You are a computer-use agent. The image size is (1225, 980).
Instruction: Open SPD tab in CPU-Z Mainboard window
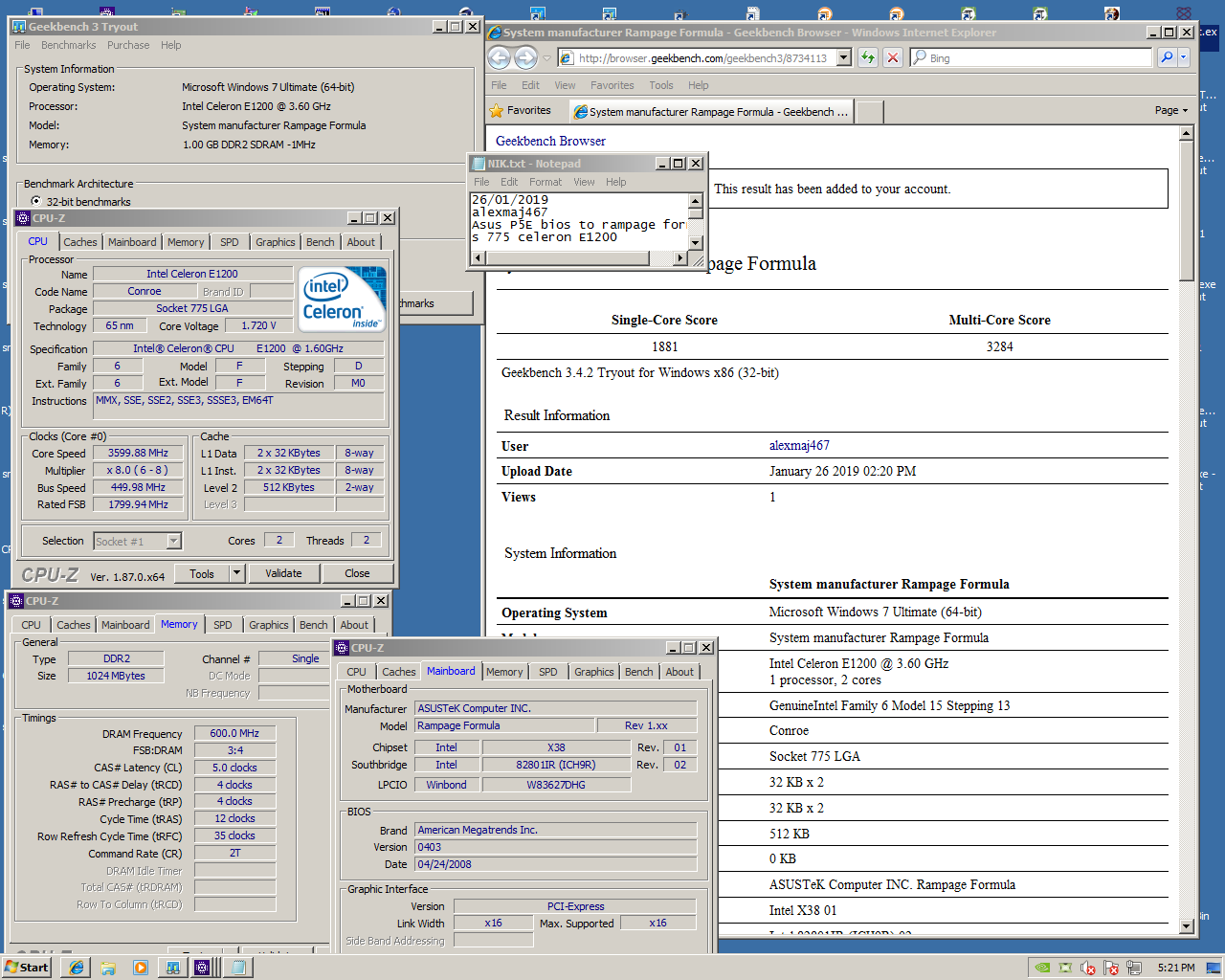tap(547, 672)
